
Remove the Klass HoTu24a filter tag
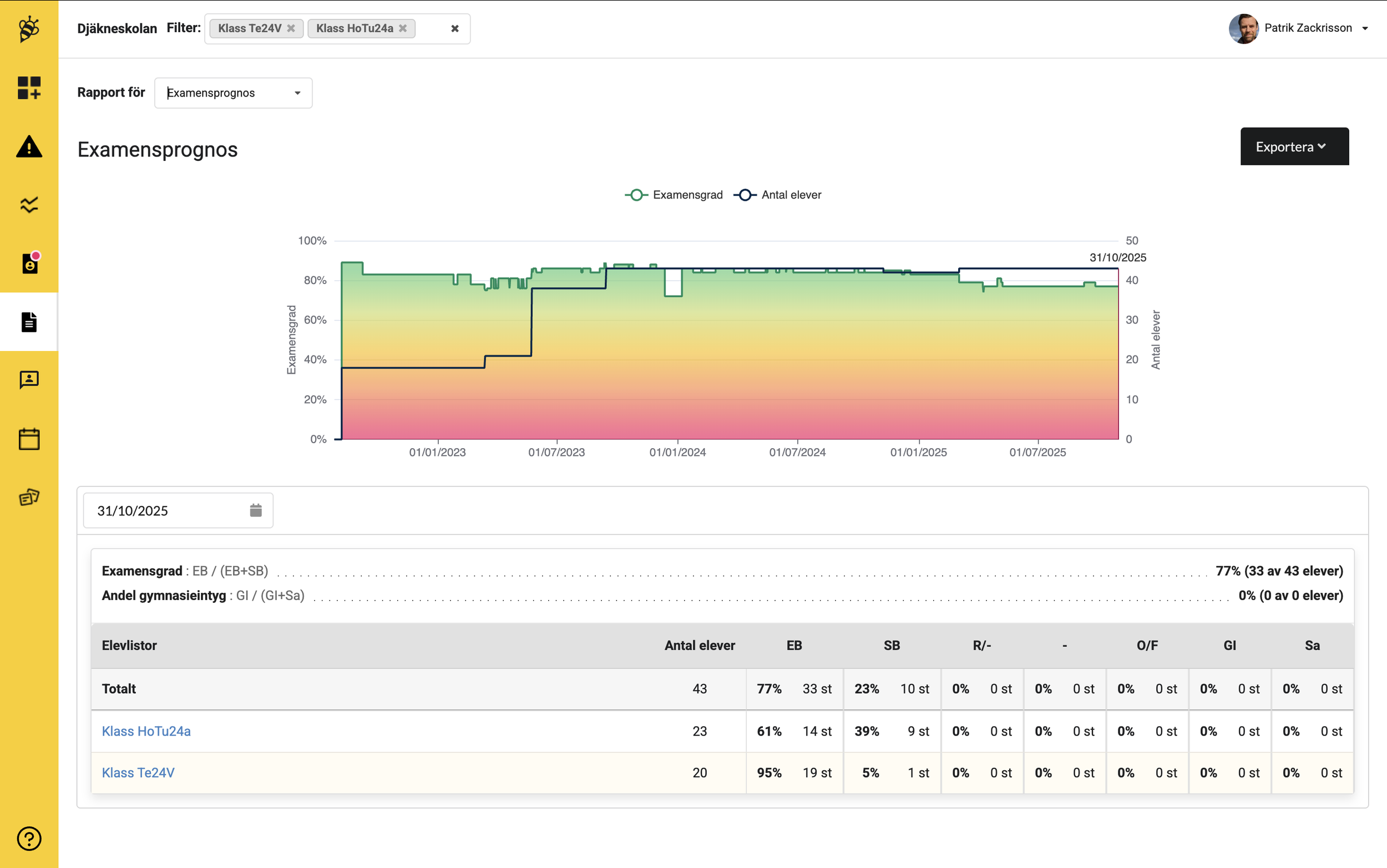[x=402, y=28]
